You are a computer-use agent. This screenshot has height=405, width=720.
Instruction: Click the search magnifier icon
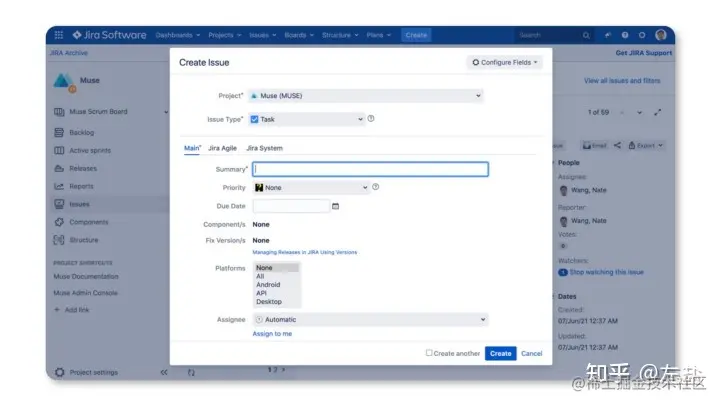[x=586, y=35]
